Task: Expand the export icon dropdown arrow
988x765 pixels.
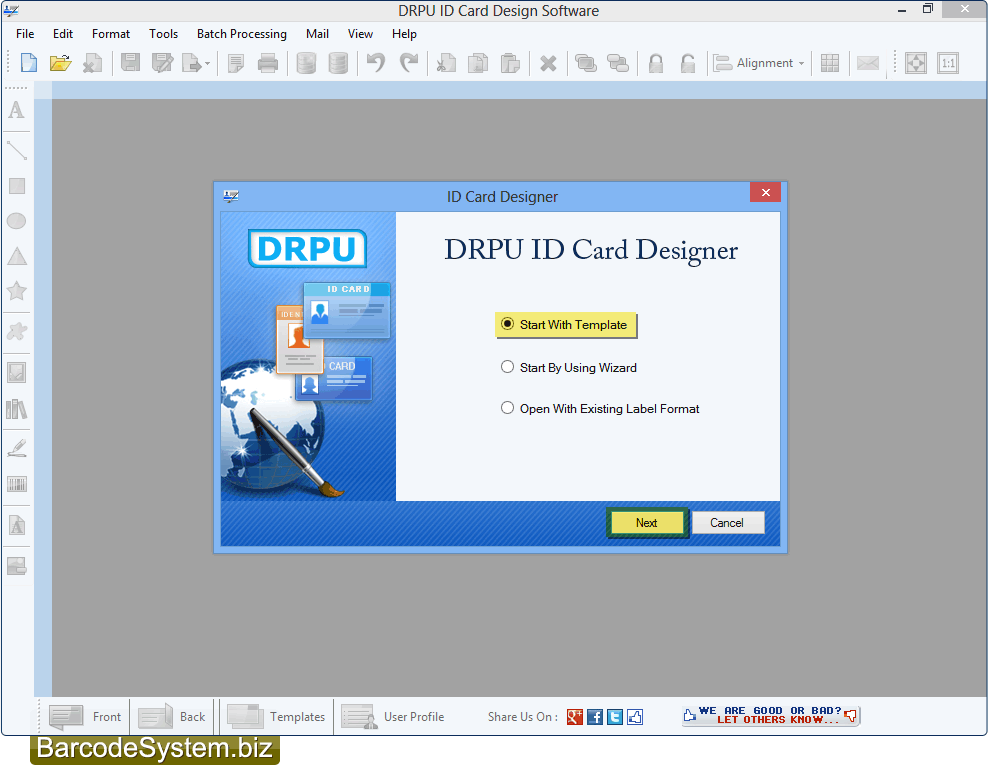Action: point(207,64)
